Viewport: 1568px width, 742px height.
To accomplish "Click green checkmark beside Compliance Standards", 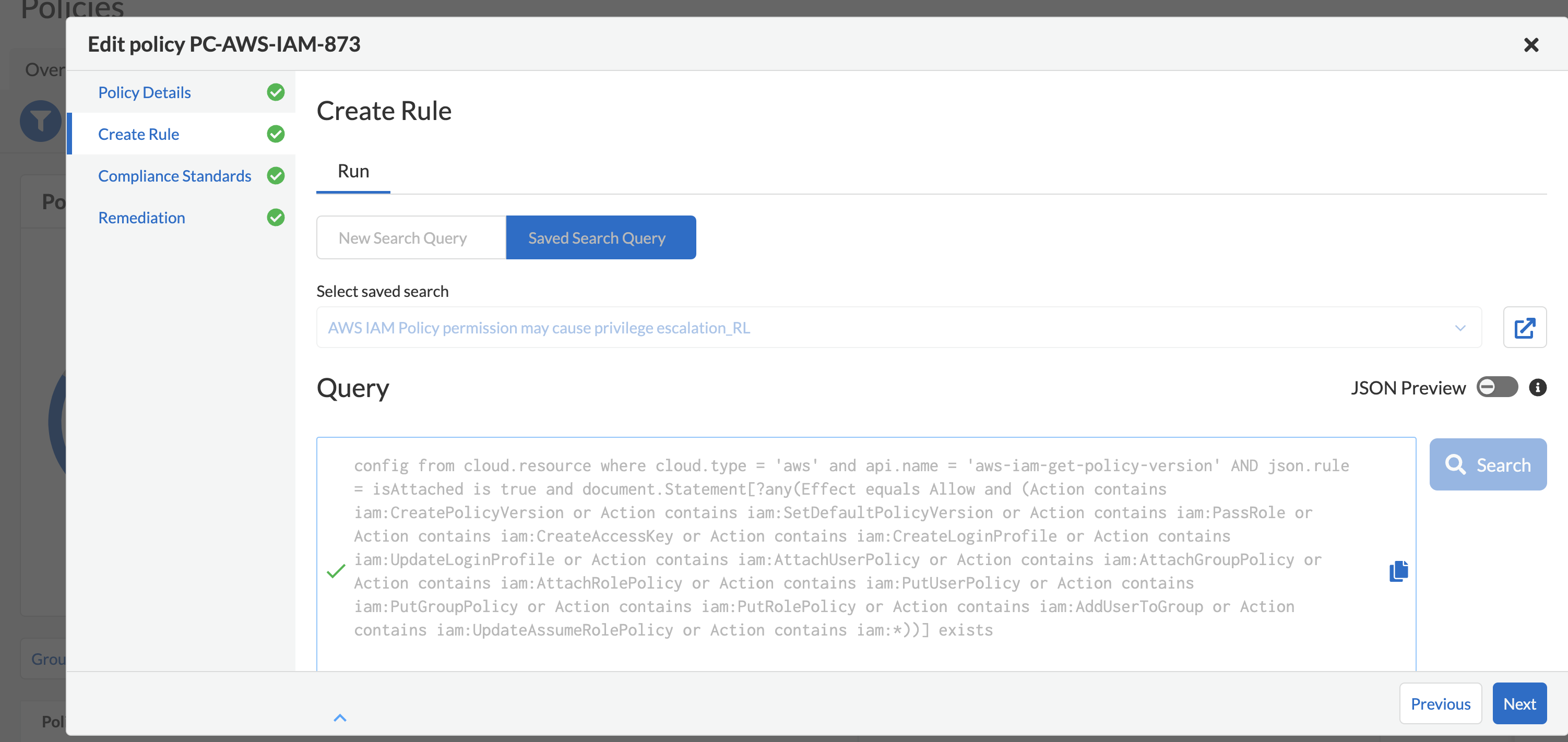I will click(x=276, y=176).
